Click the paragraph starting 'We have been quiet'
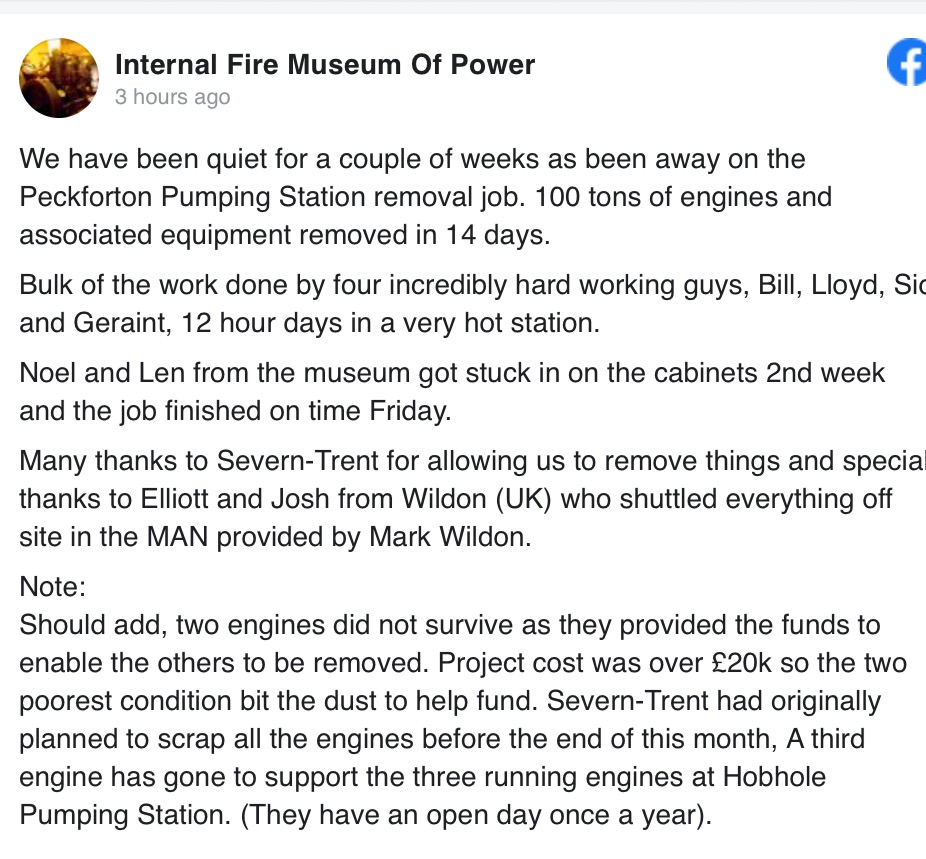The width and height of the screenshot is (926, 859). click(425, 197)
